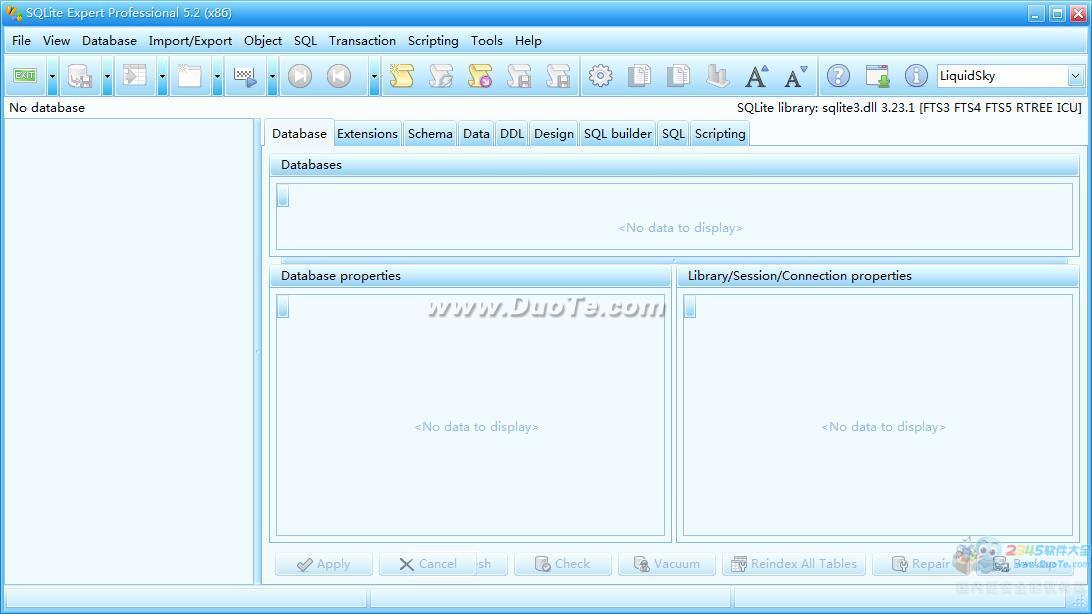Click the grey scroll icon after new script
Image resolution: width=1092 pixels, height=614 pixels.
(441, 76)
